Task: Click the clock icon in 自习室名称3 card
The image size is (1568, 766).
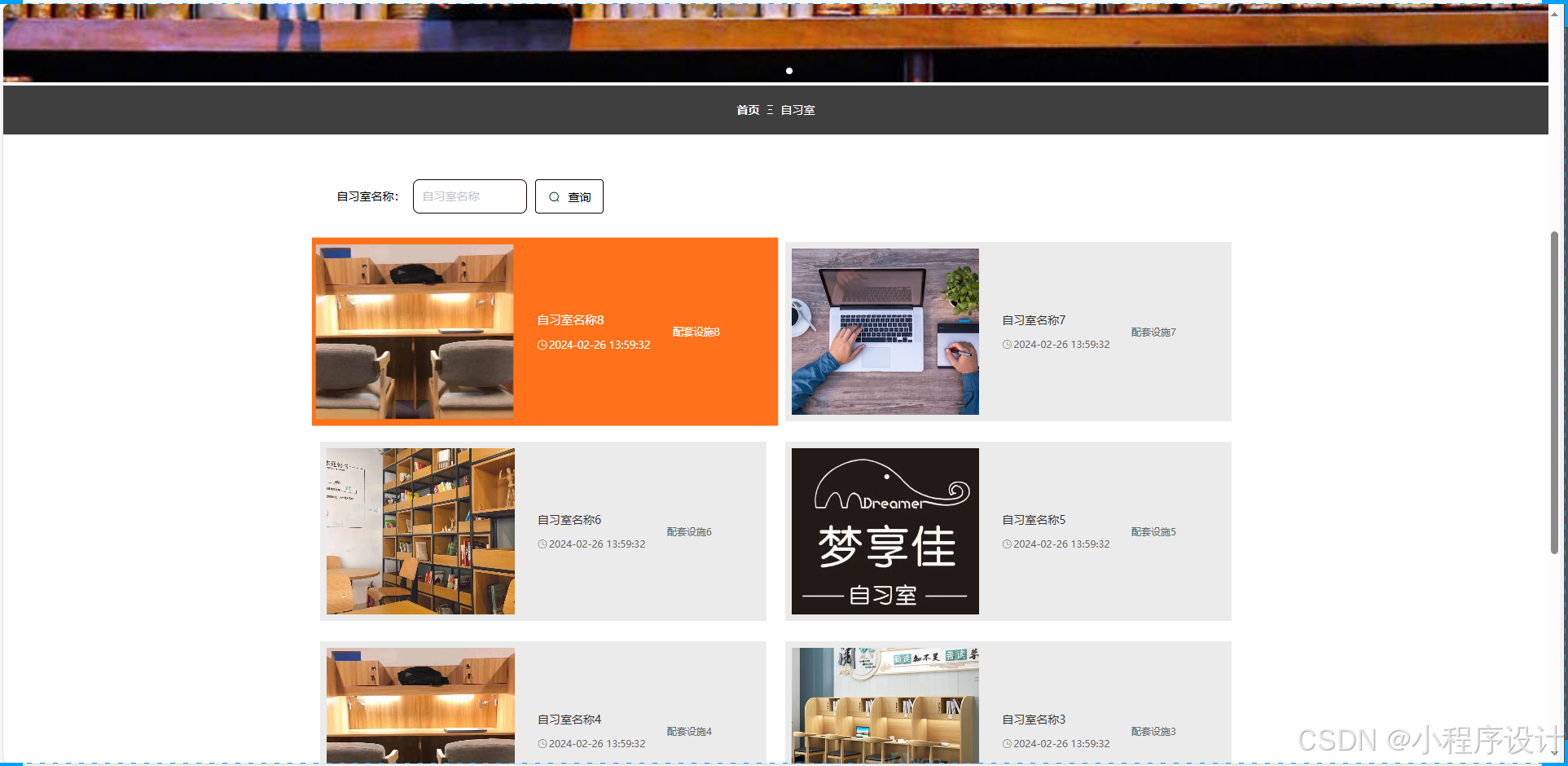Action: pos(1007,744)
